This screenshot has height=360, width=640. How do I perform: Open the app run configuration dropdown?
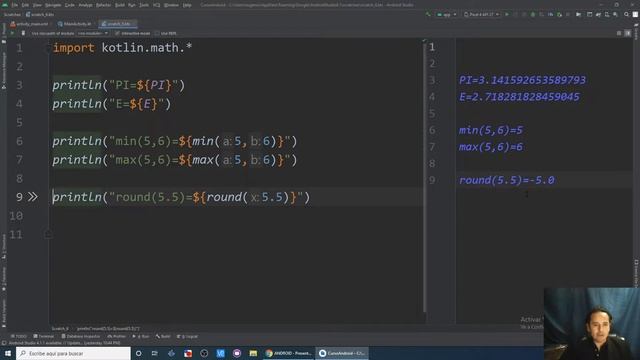tap(447, 14)
